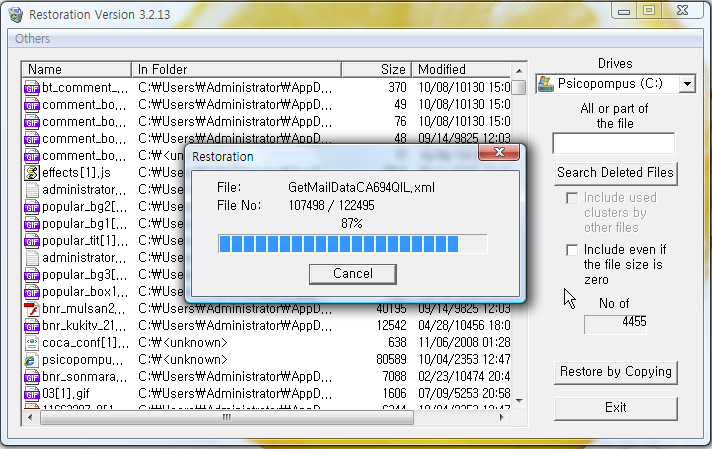This screenshot has height=449, width=712.
Task: Click the GIF icon beside 03[1].gif
Action: (32, 394)
